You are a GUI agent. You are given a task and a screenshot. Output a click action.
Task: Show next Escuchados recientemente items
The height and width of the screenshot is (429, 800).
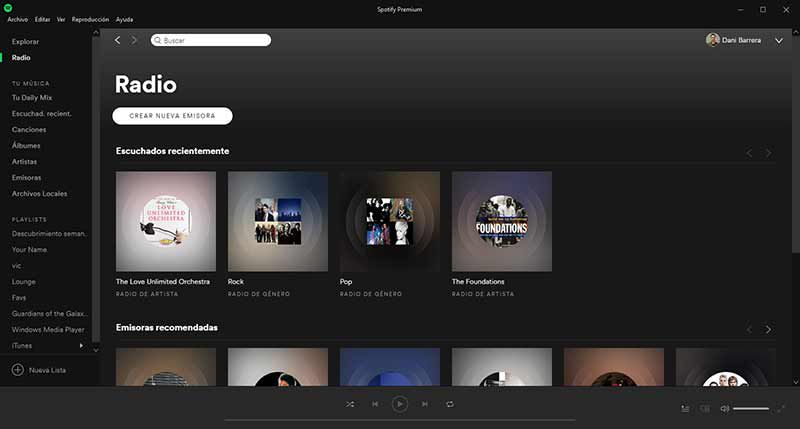pyautogui.click(x=768, y=153)
